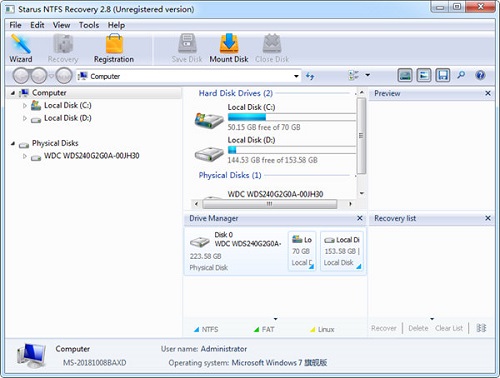Collapse the Computer tree node
This screenshot has width=500, height=378.
tap(13, 93)
